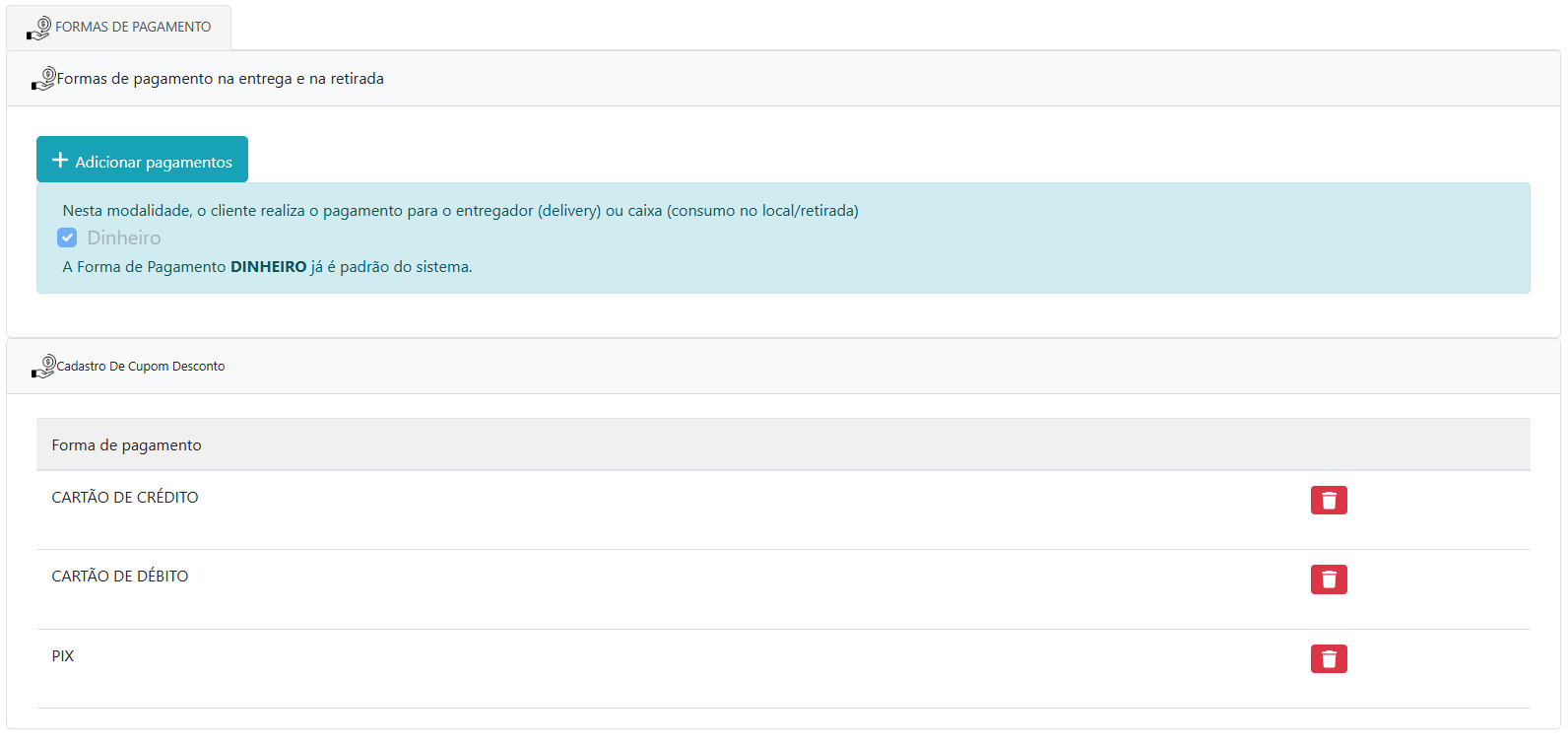The width and height of the screenshot is (1568, 748).
Task: Toggle the Dinheiro checkbox
Action: click(67, 238)
